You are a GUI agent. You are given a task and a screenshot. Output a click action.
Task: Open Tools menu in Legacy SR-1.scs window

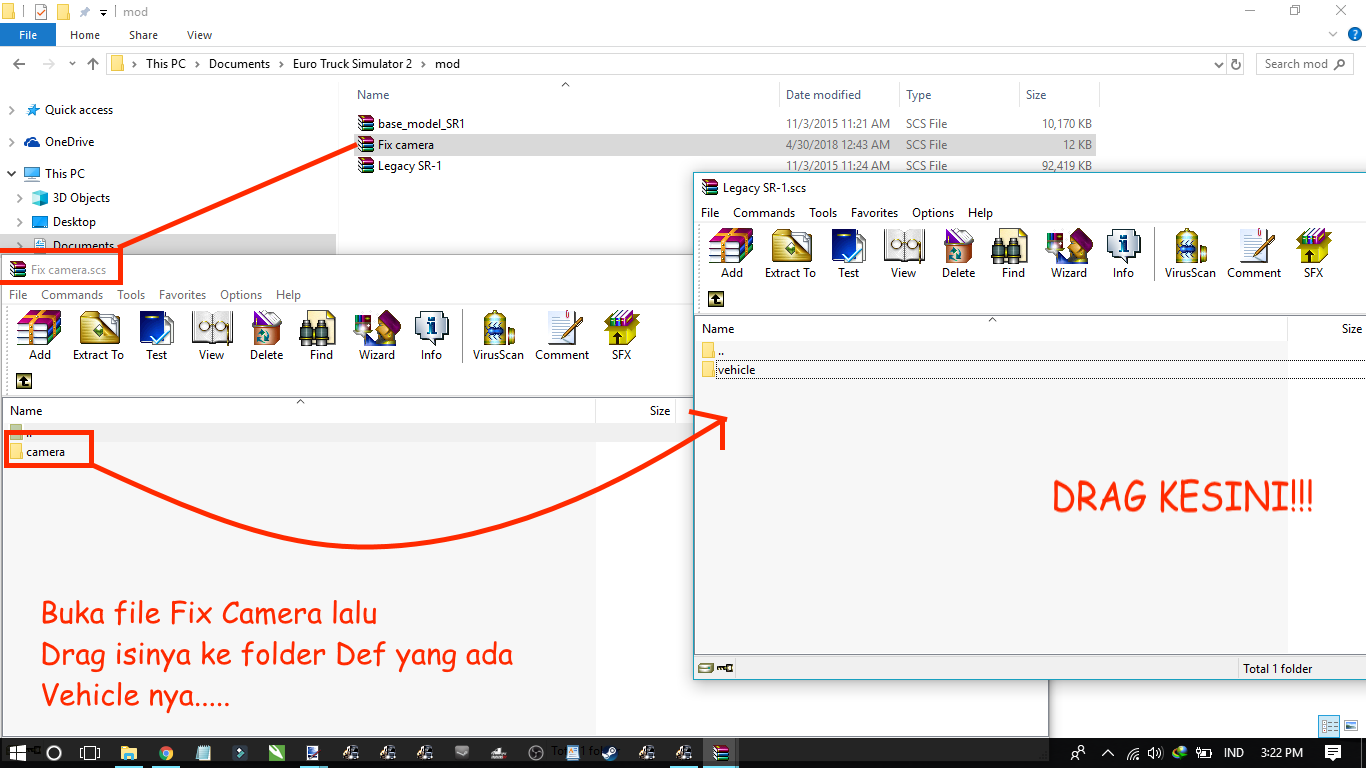[x=823, y=213]
